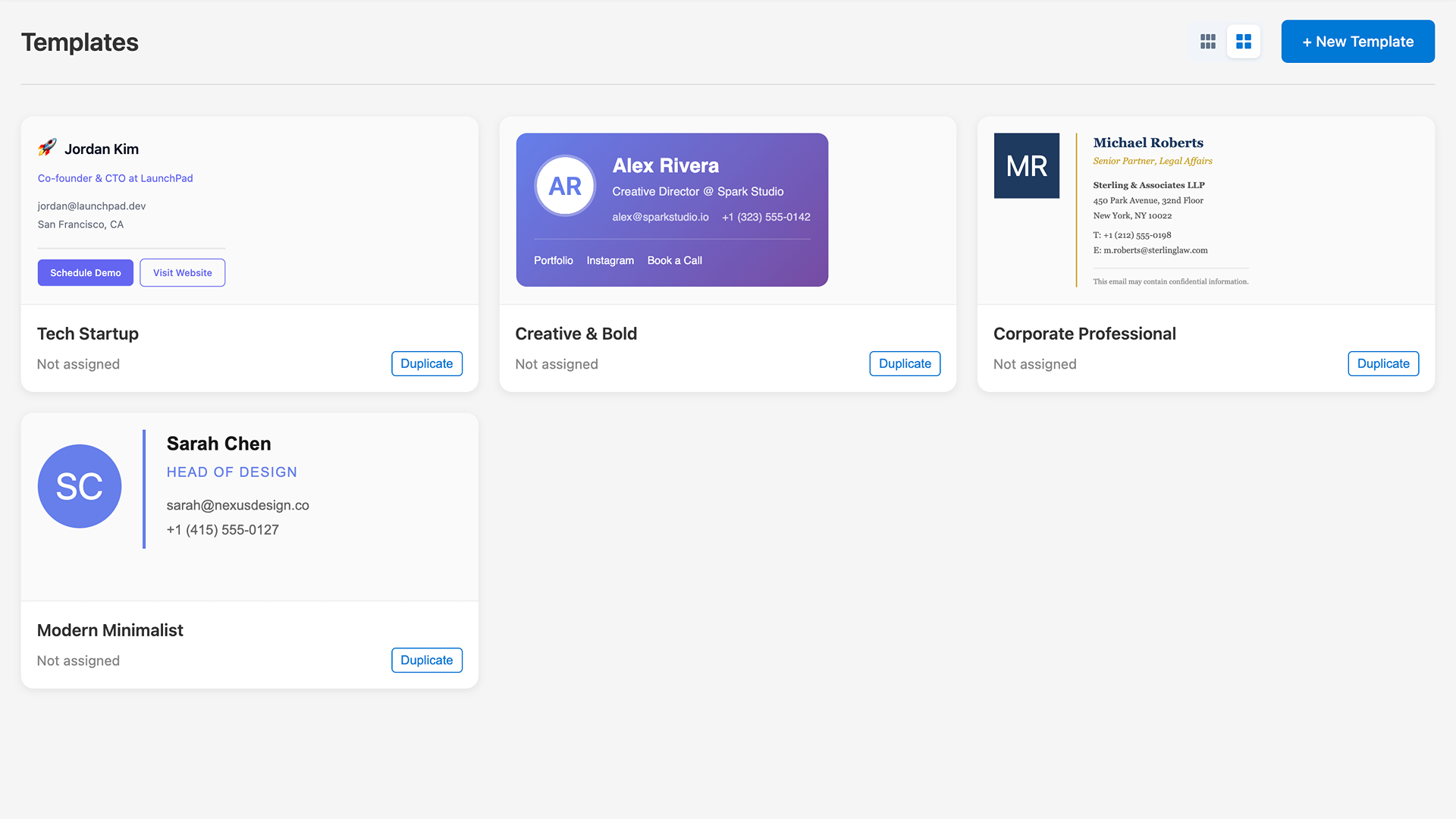1456x819 pixels.
Task: Click the MR navy monogram square
Action: coord(1026,166)
